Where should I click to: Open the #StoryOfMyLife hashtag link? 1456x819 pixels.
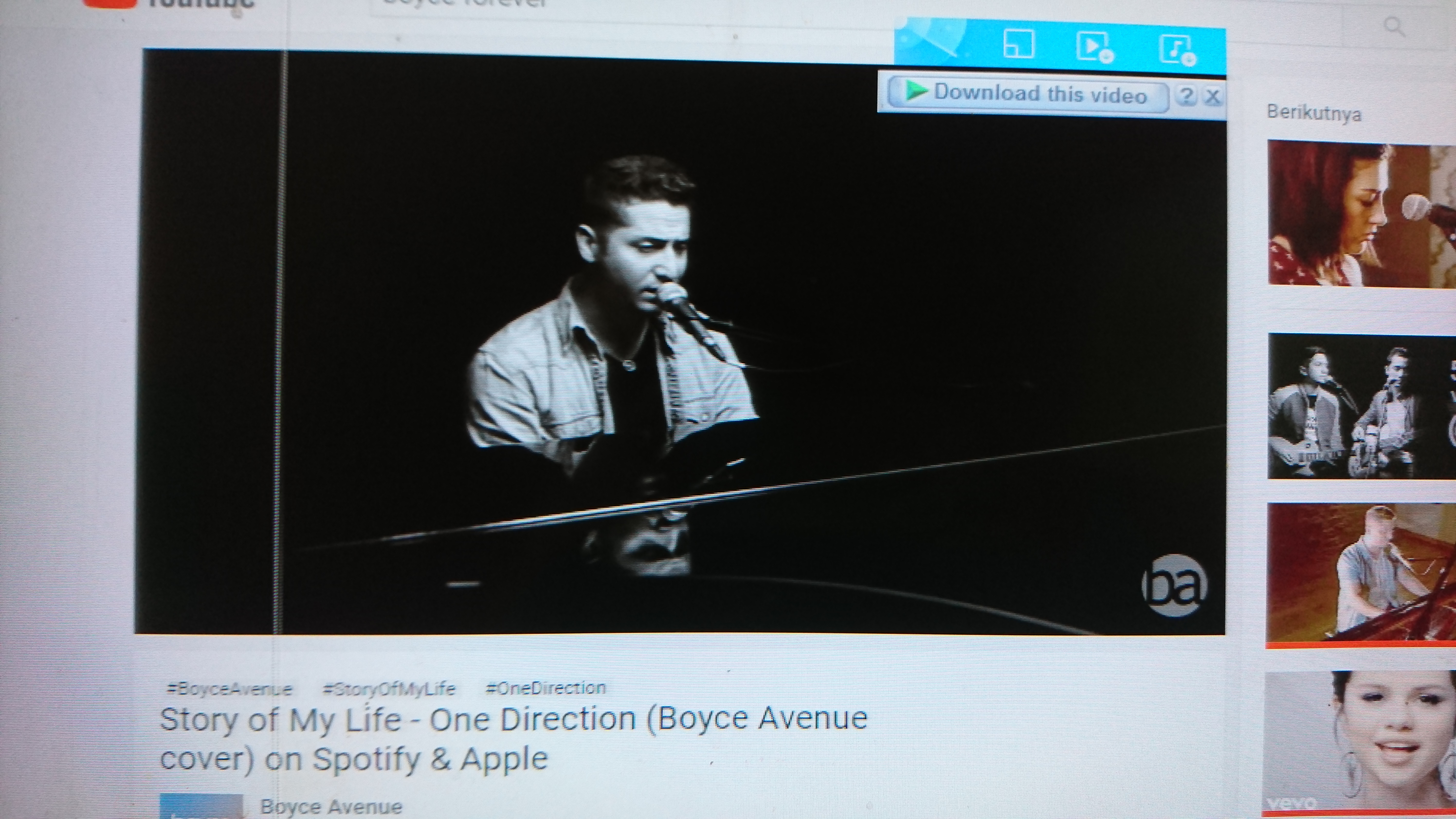click(389, 689)
